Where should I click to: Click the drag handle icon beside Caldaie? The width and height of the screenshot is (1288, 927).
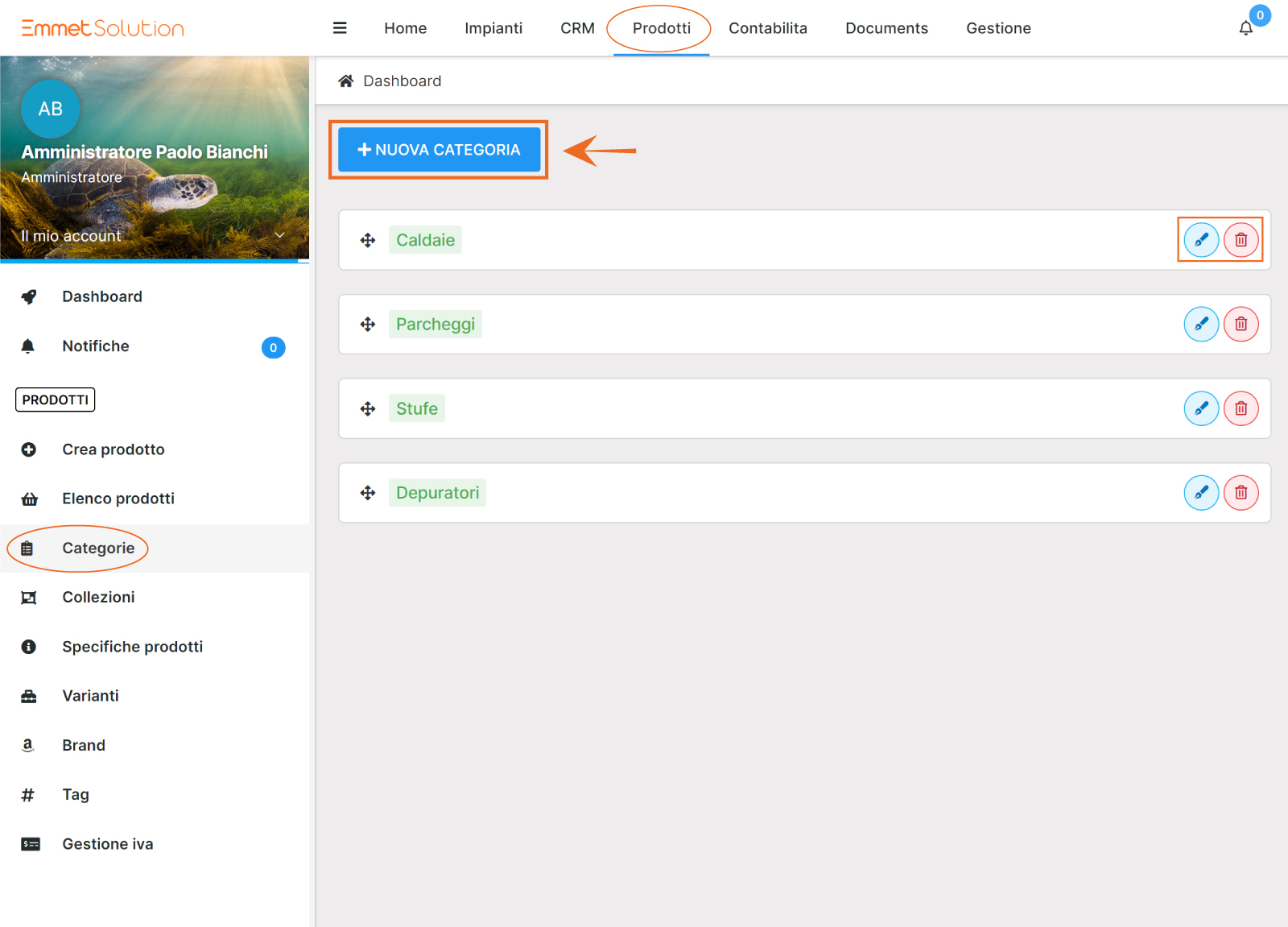368,240
